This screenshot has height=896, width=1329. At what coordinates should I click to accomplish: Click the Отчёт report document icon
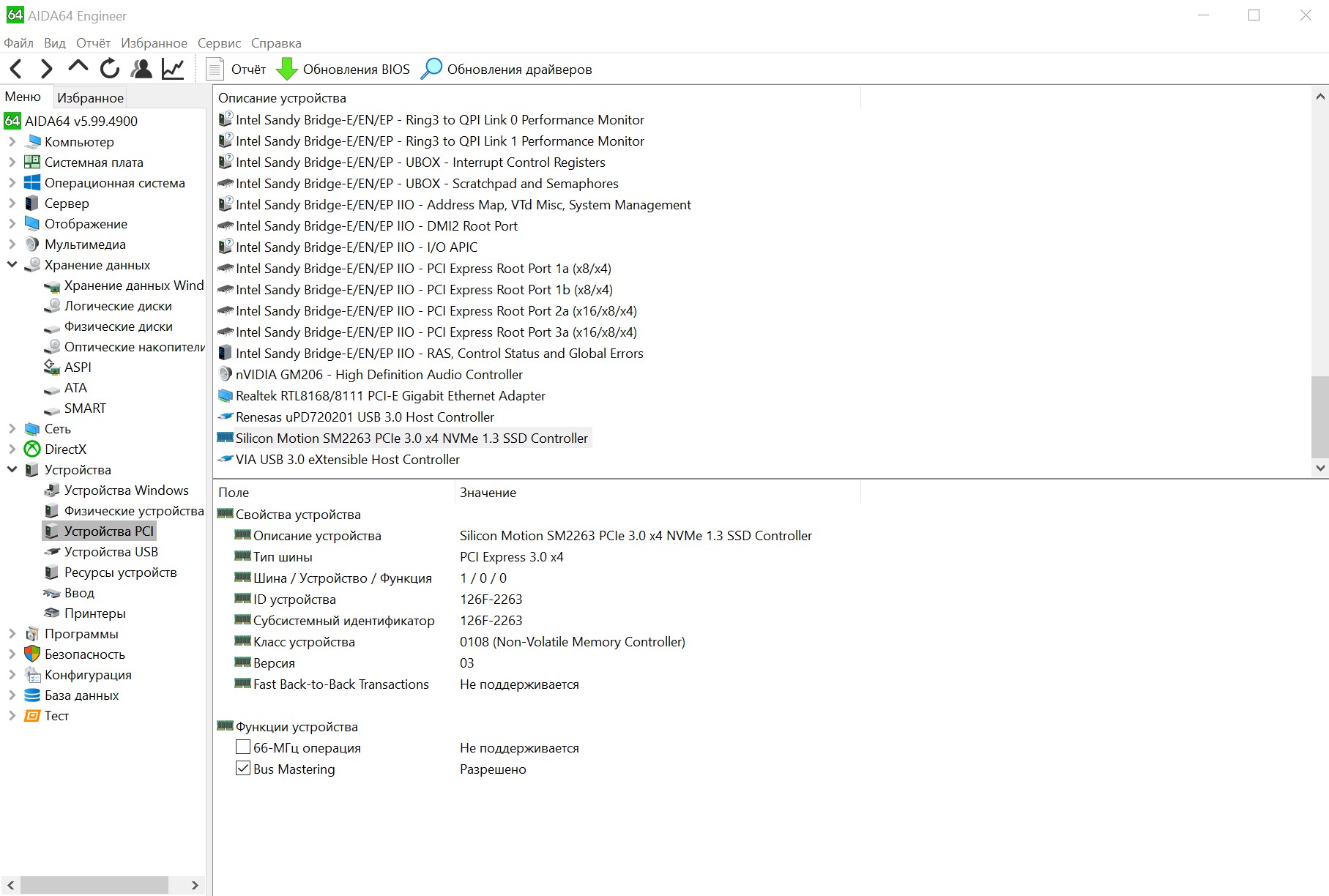click(x=215, y=69)
